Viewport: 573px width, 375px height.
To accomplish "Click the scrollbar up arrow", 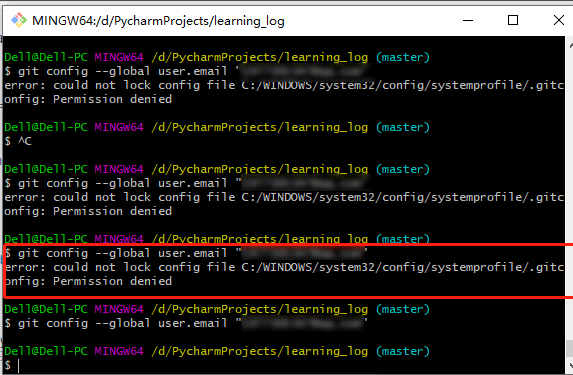I will point(570,46).
